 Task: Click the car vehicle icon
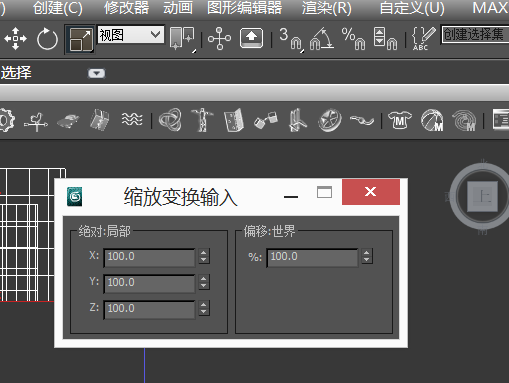point(68,121)
